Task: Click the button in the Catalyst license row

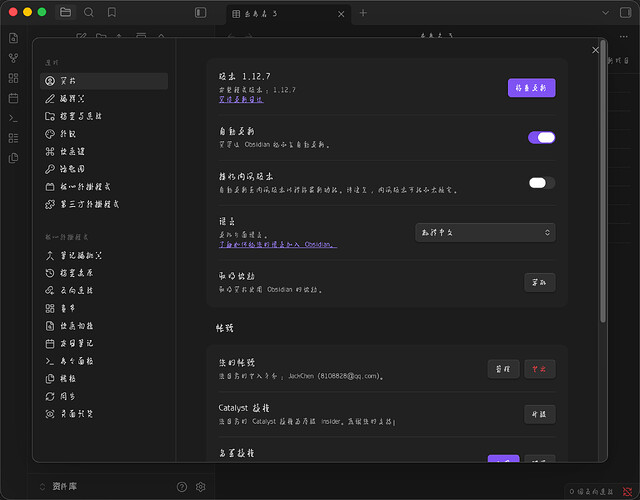Action: [x=540, y=414]
